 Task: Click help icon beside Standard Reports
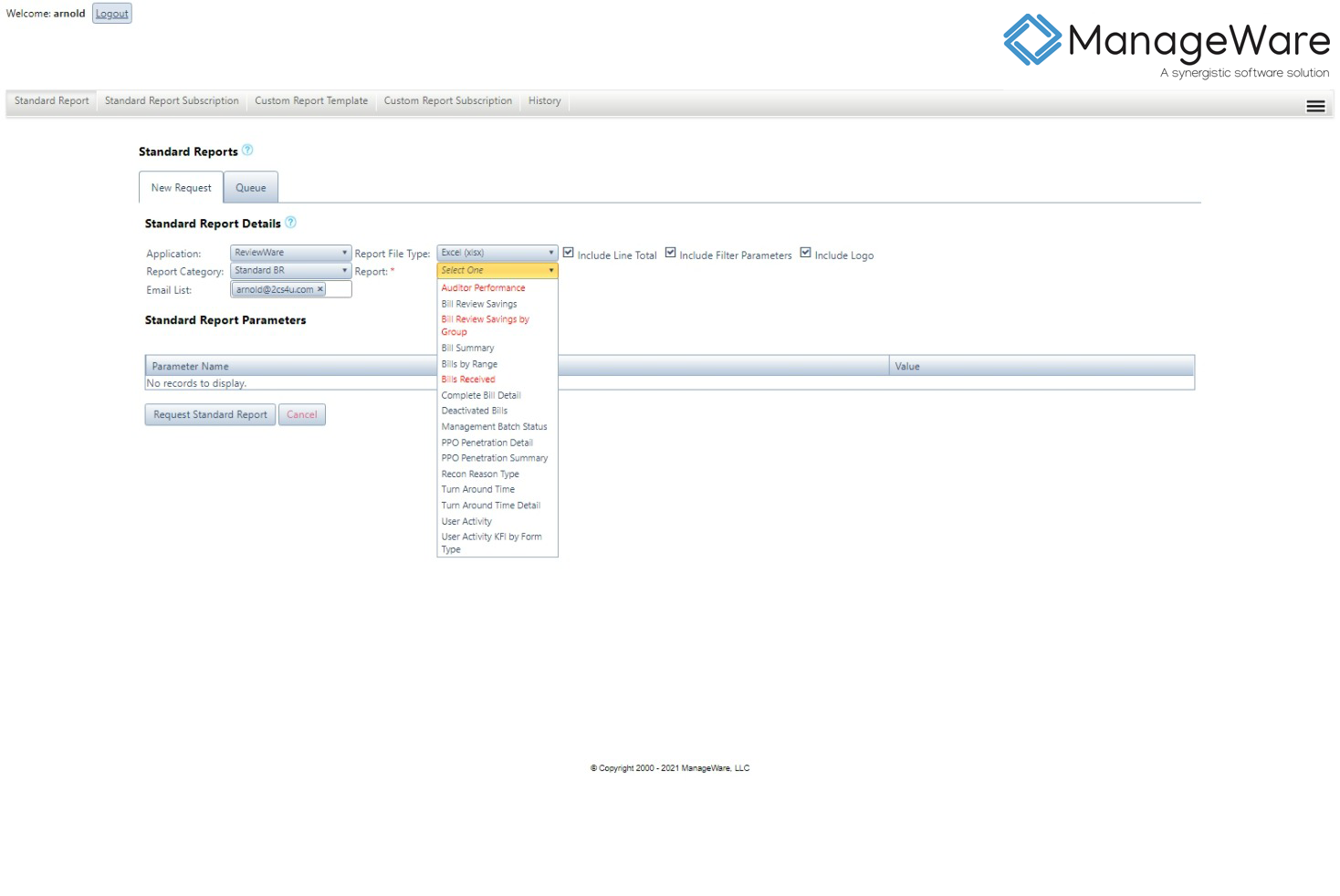pyautogui.click(x=247, y=151)
